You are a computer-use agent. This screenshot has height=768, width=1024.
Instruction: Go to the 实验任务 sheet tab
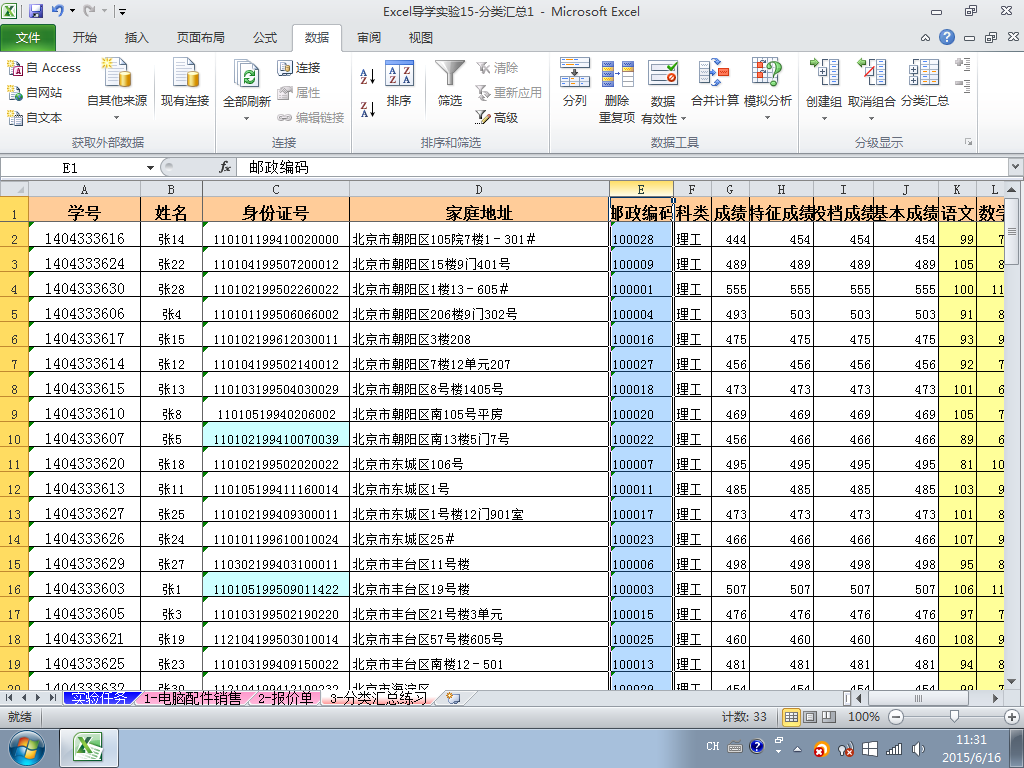tap(99, 698)
